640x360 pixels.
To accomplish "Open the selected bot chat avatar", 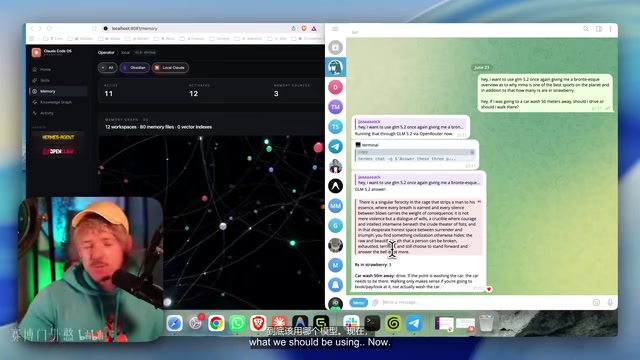I will pyautogui.click(x=336, y=67).
